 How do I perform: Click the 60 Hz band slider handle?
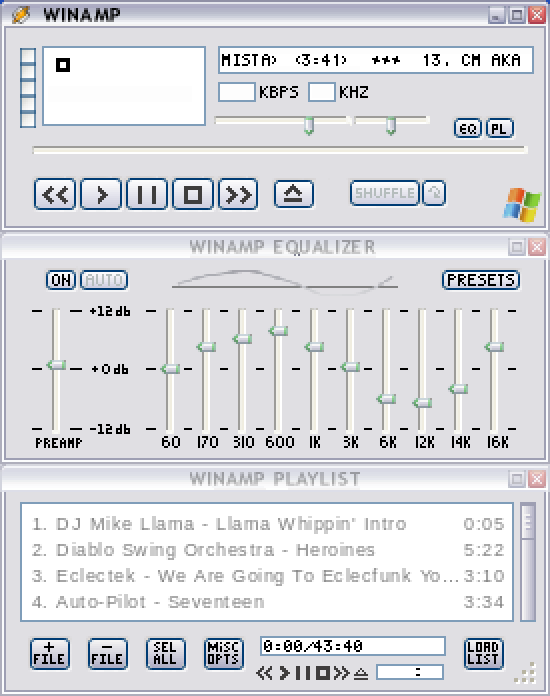(x=170, y=369)
